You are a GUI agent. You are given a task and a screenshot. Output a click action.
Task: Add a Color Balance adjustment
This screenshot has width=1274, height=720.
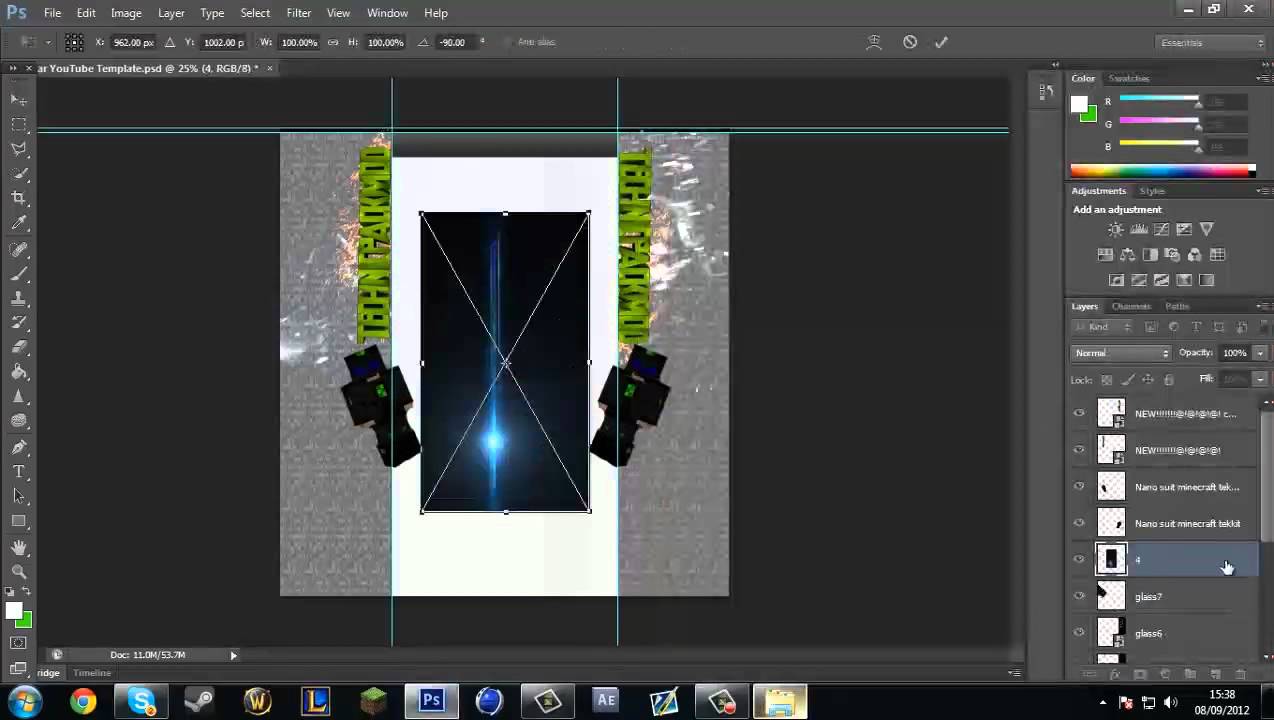pyautogui.click(x=1128, y=255)
